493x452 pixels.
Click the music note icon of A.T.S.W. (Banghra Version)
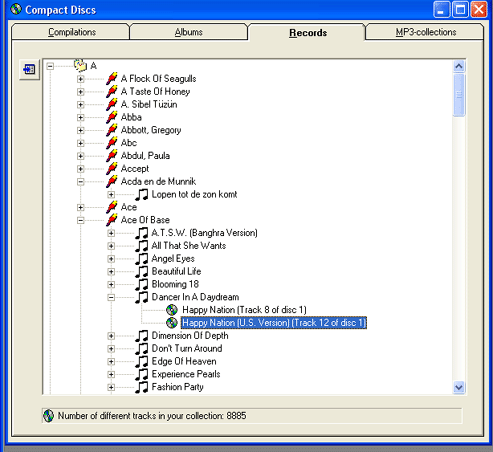142,233
